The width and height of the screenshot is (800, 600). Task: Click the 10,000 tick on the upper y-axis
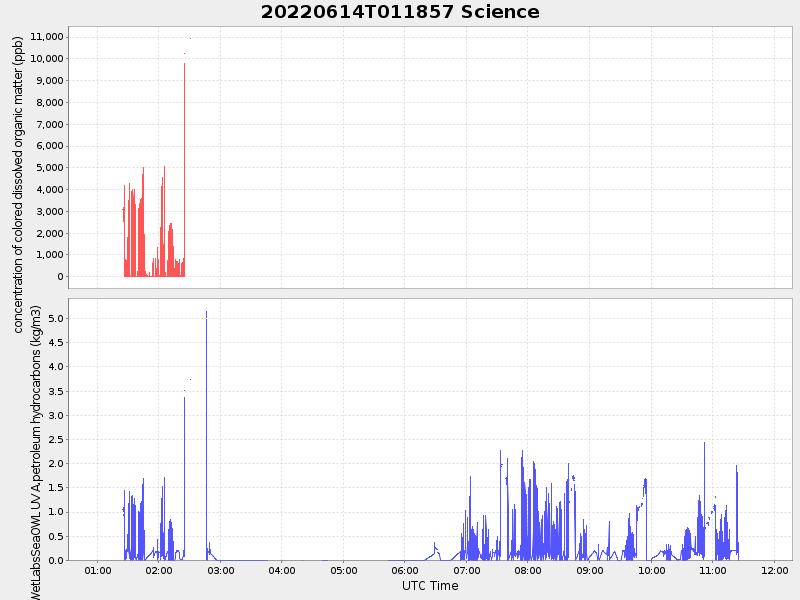pyautogui.click(x=47, y=59)
